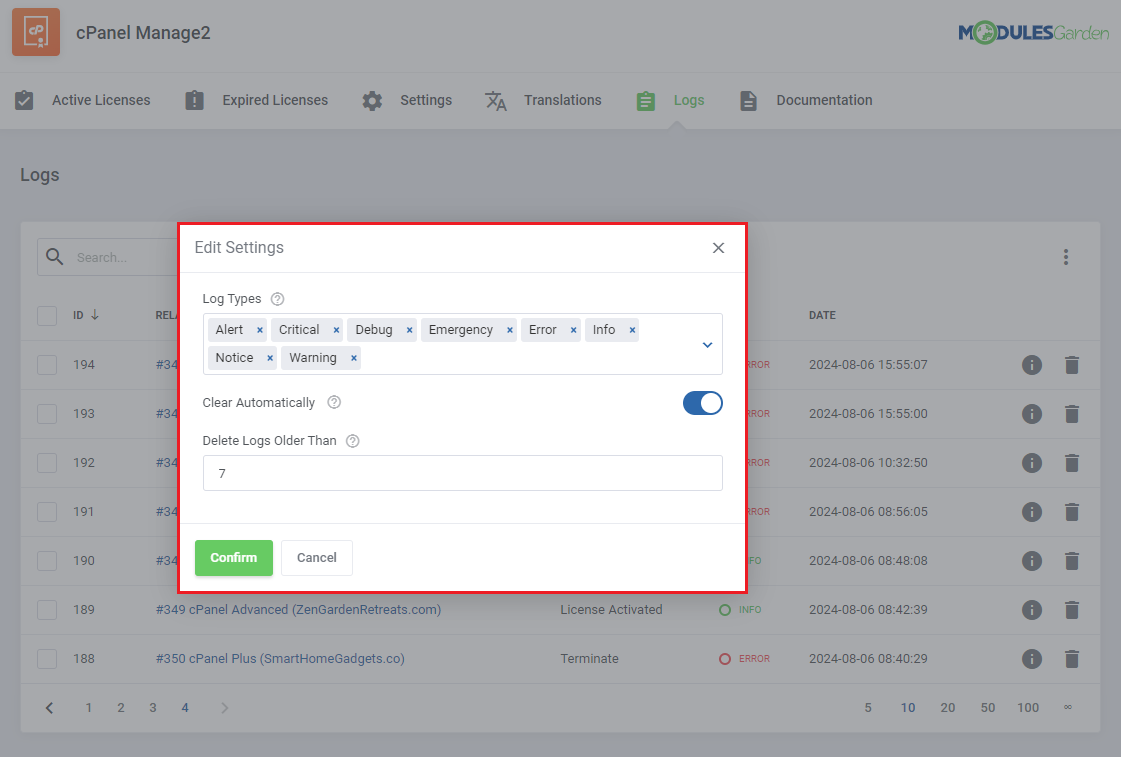Open the three-dot more actions menu

1066,257
